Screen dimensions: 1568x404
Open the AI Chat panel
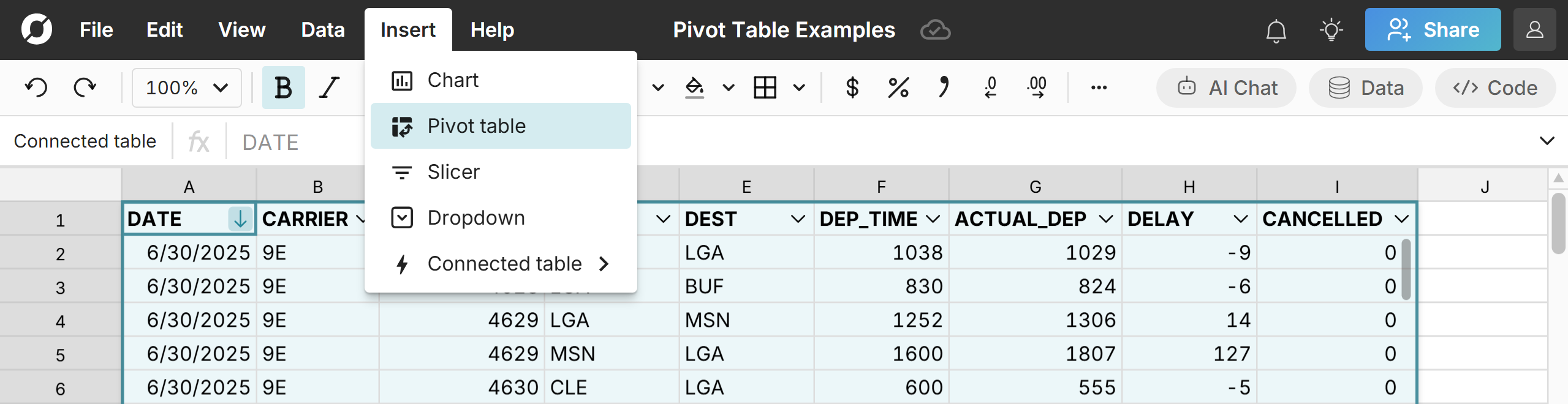click(1227, 88)
